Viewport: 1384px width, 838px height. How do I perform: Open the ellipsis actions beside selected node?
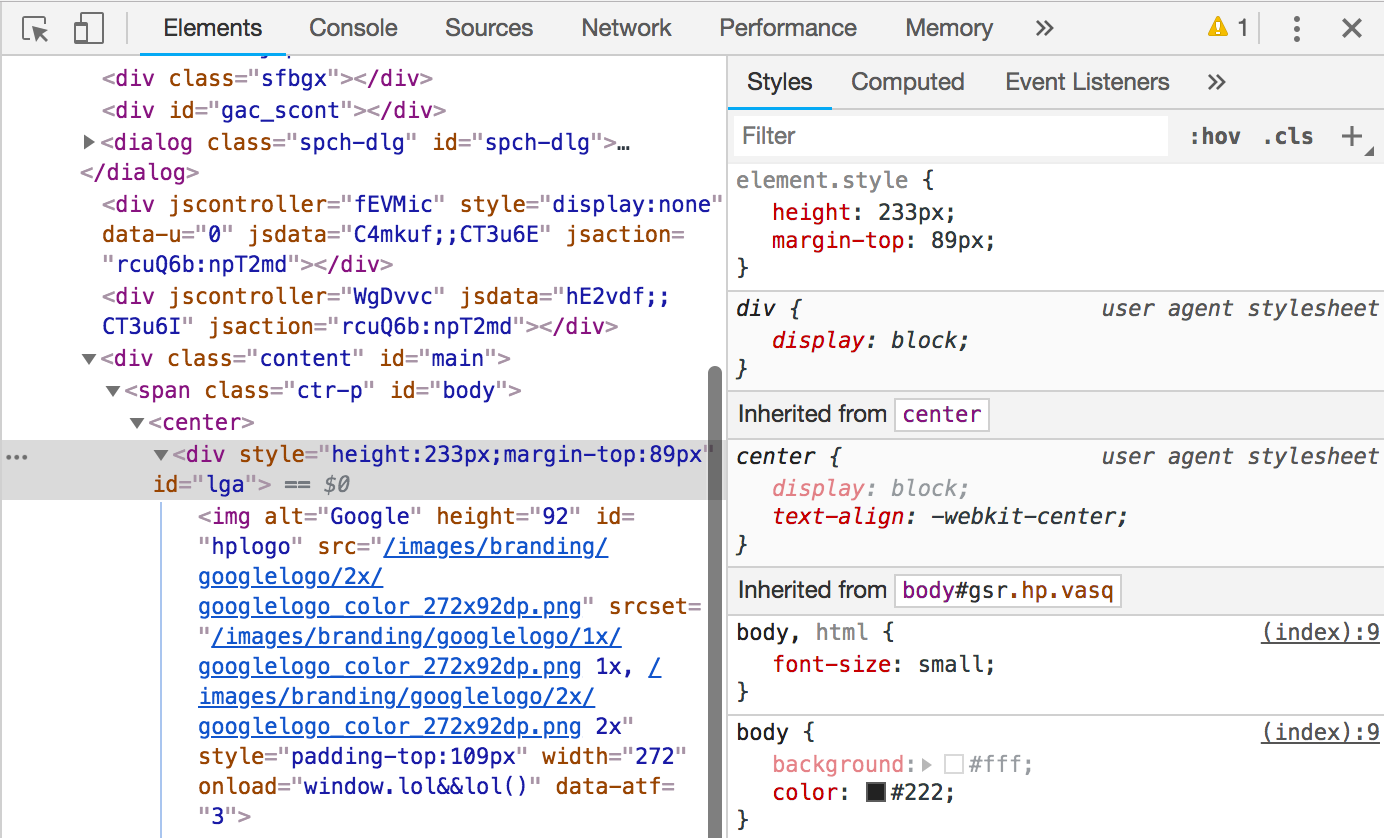(x=18, y=457)
